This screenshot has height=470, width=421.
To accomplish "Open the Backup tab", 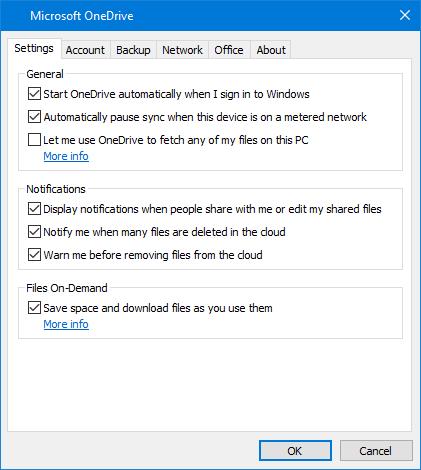I will point(133,50).
